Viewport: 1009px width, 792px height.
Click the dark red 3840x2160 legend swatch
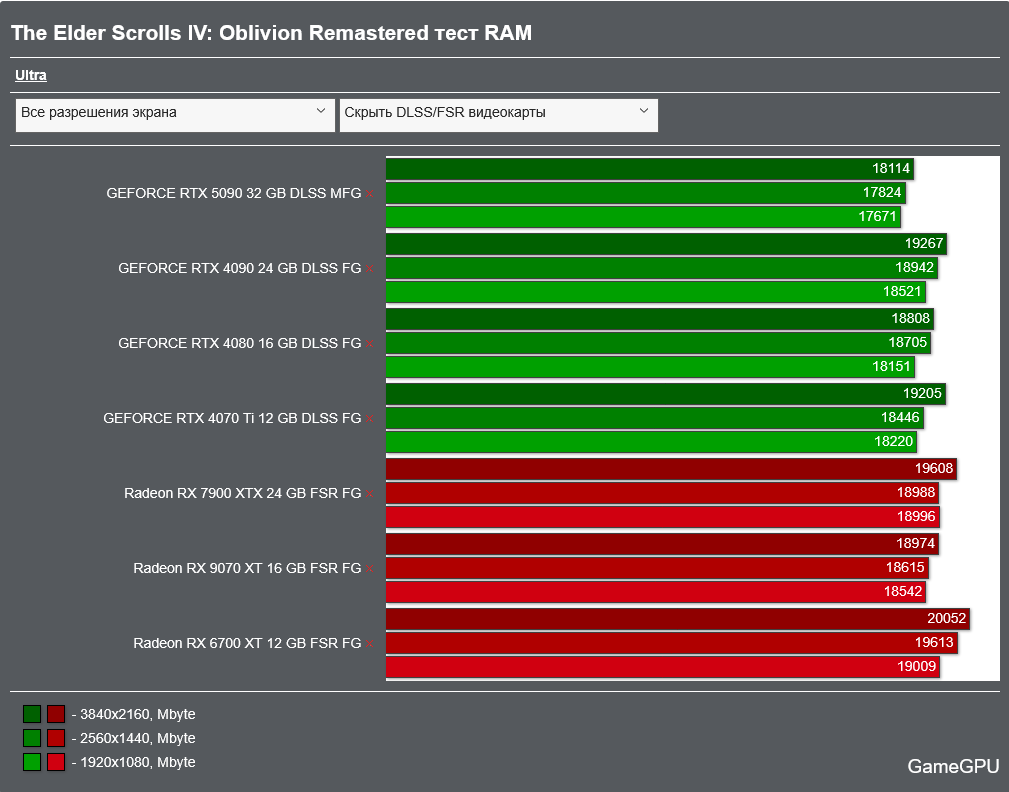(56, 714)
